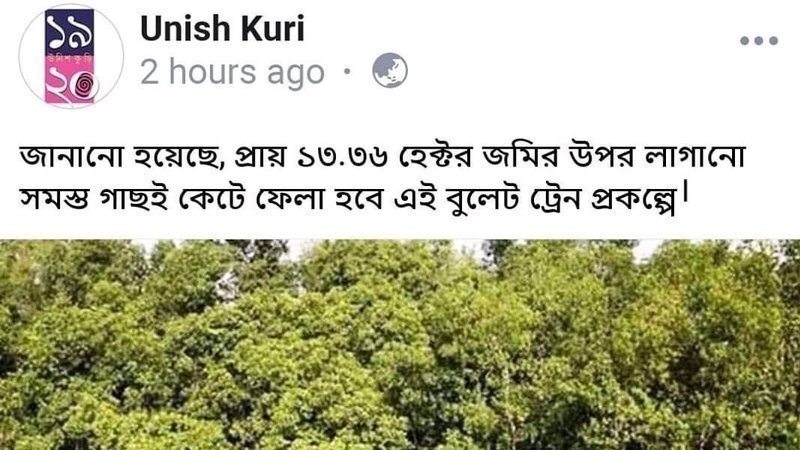Click the dot separator beside the timestamp

point(347,71)
